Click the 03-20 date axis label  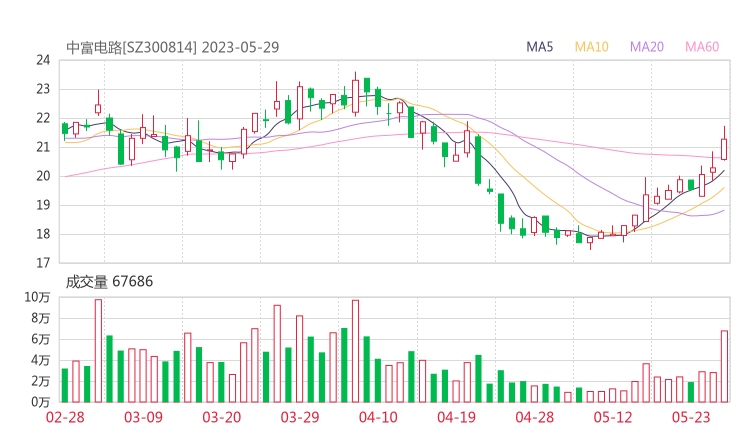coord(222,417)
